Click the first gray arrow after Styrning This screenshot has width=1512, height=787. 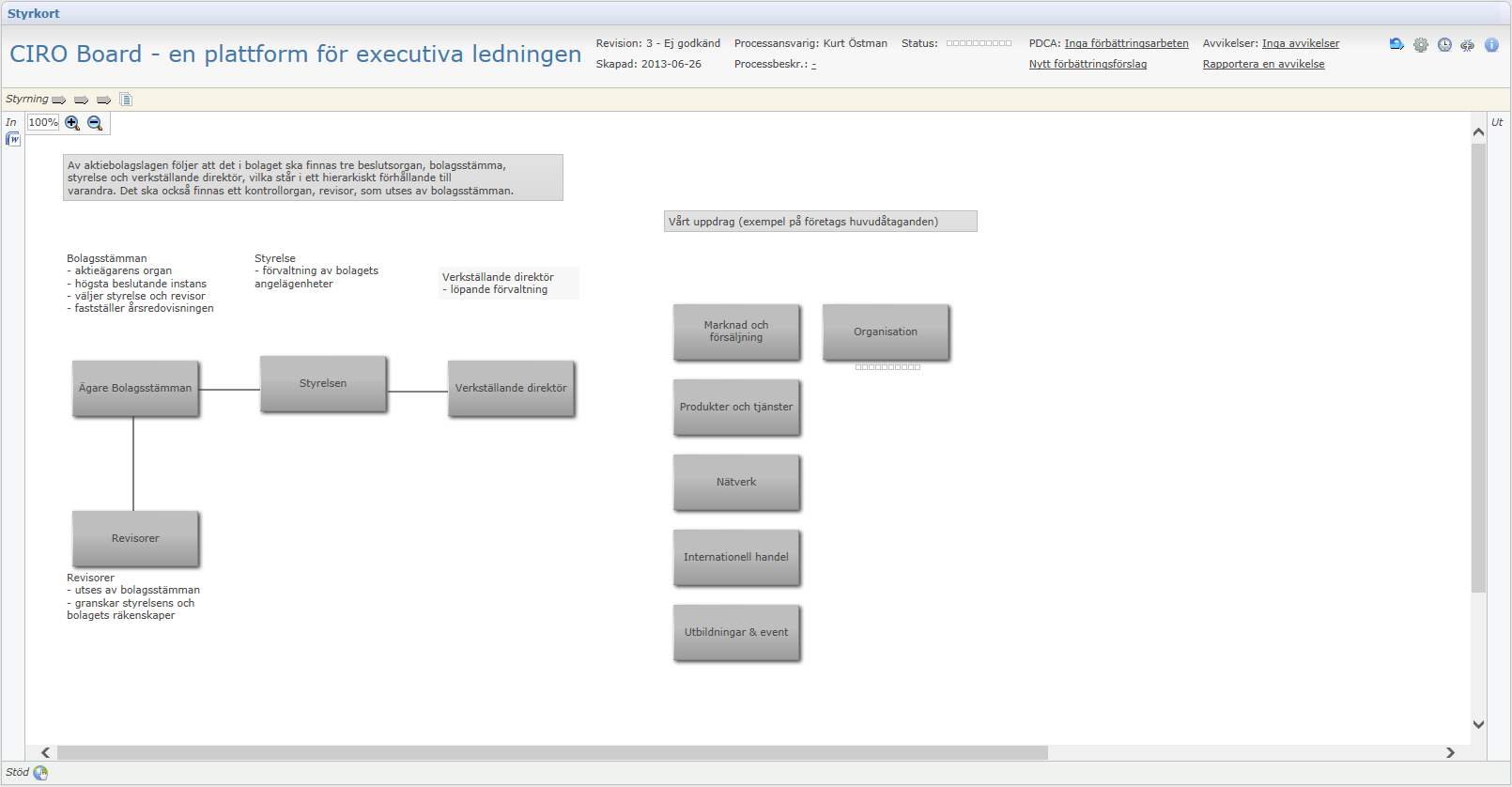(59, 100)
